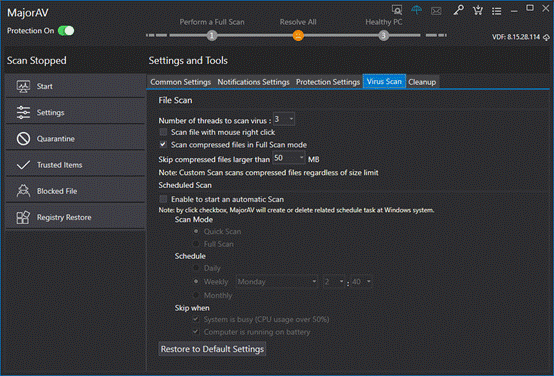554x376 pixels.
Task: Open the Trusted Items sidebar item
Action: [x=75, y=165]
